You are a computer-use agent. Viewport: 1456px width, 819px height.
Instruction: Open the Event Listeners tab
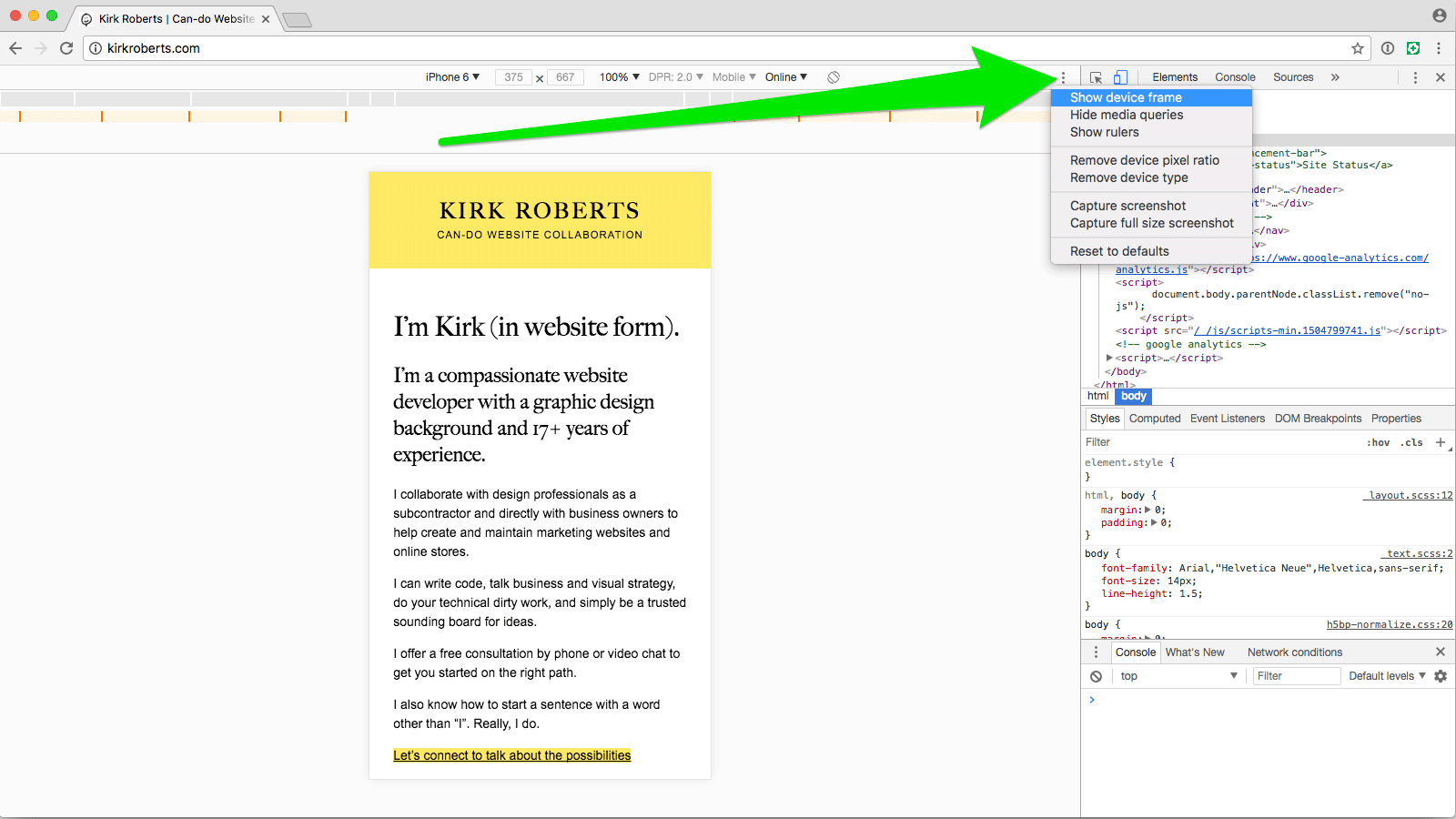pyautogui.click(x=1228, y=419)
